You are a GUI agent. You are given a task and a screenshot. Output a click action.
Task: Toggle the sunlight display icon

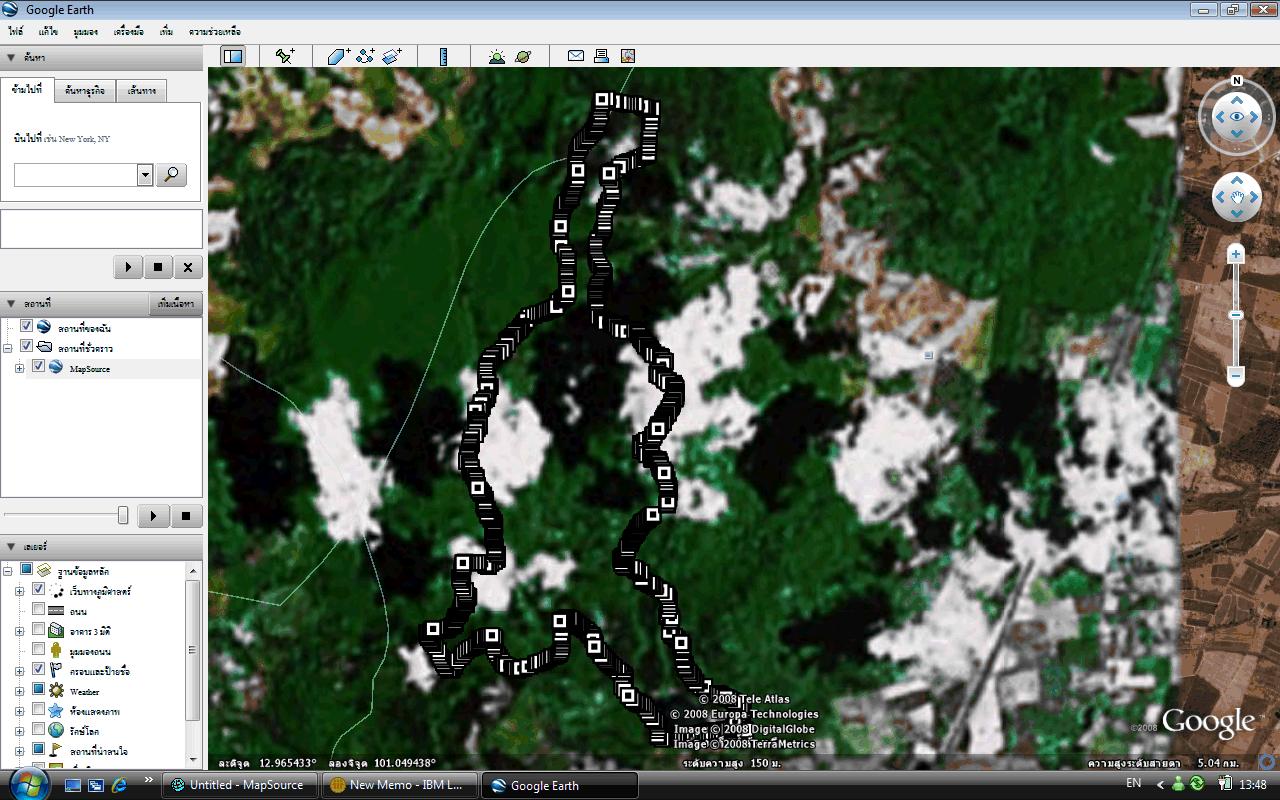[497, 57]
